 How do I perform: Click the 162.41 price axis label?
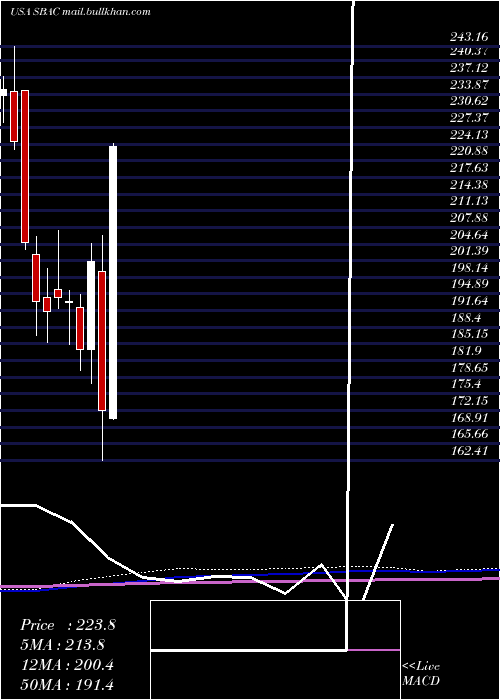[469, 450]
